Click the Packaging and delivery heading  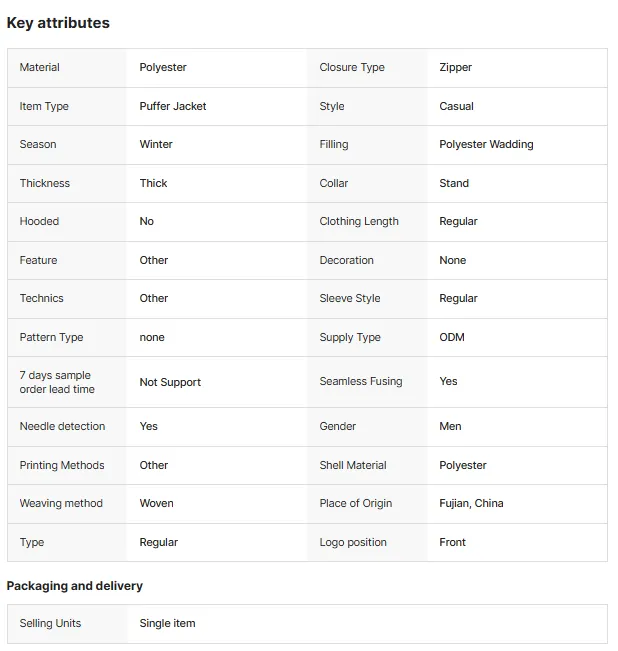(75, 586)
